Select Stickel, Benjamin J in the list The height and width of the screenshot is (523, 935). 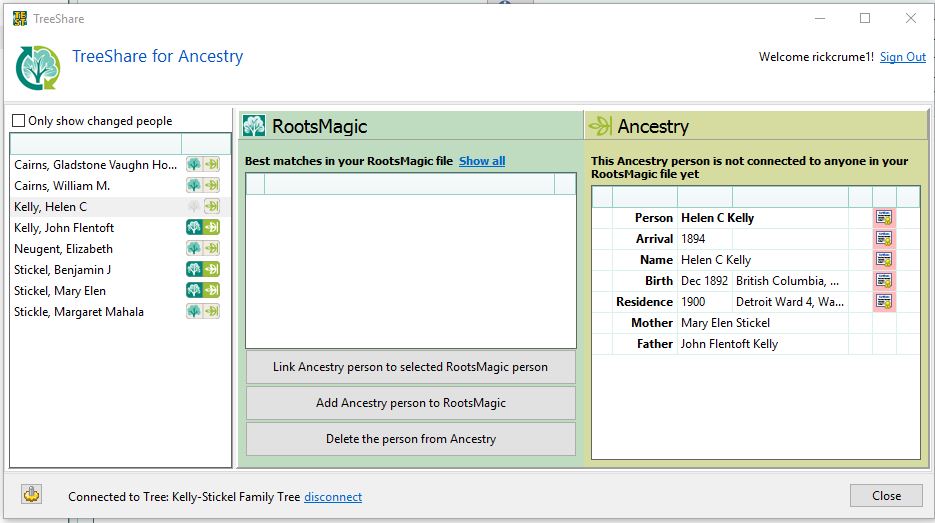63,270
